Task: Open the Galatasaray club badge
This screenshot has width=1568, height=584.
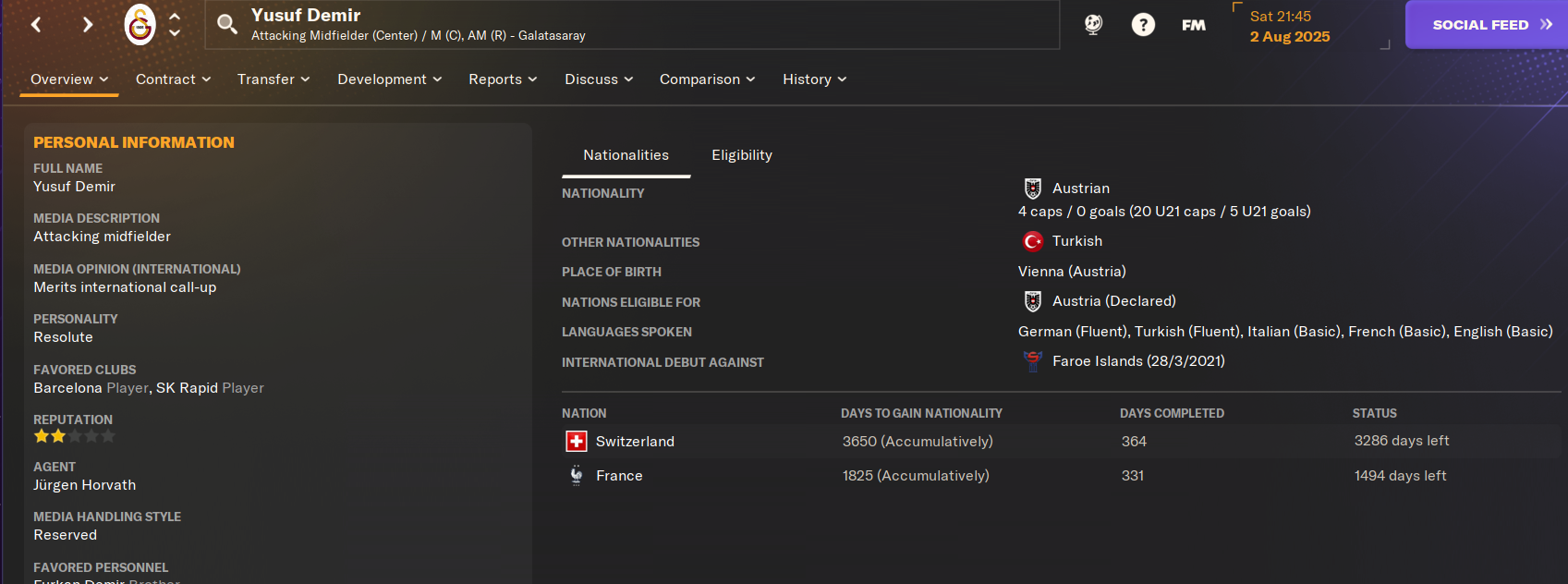Action: (140, 24)
